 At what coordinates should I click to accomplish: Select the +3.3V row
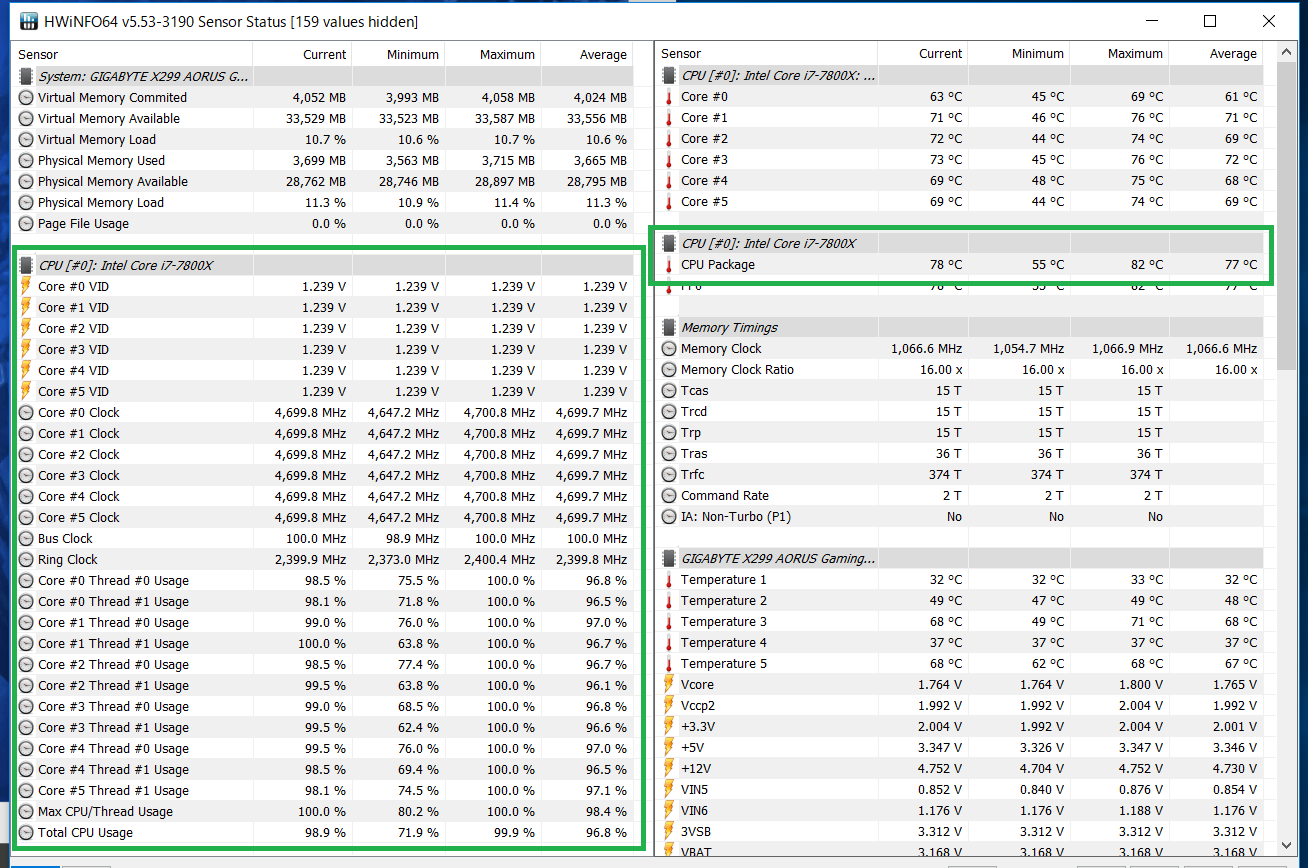(x=960, y=726)
